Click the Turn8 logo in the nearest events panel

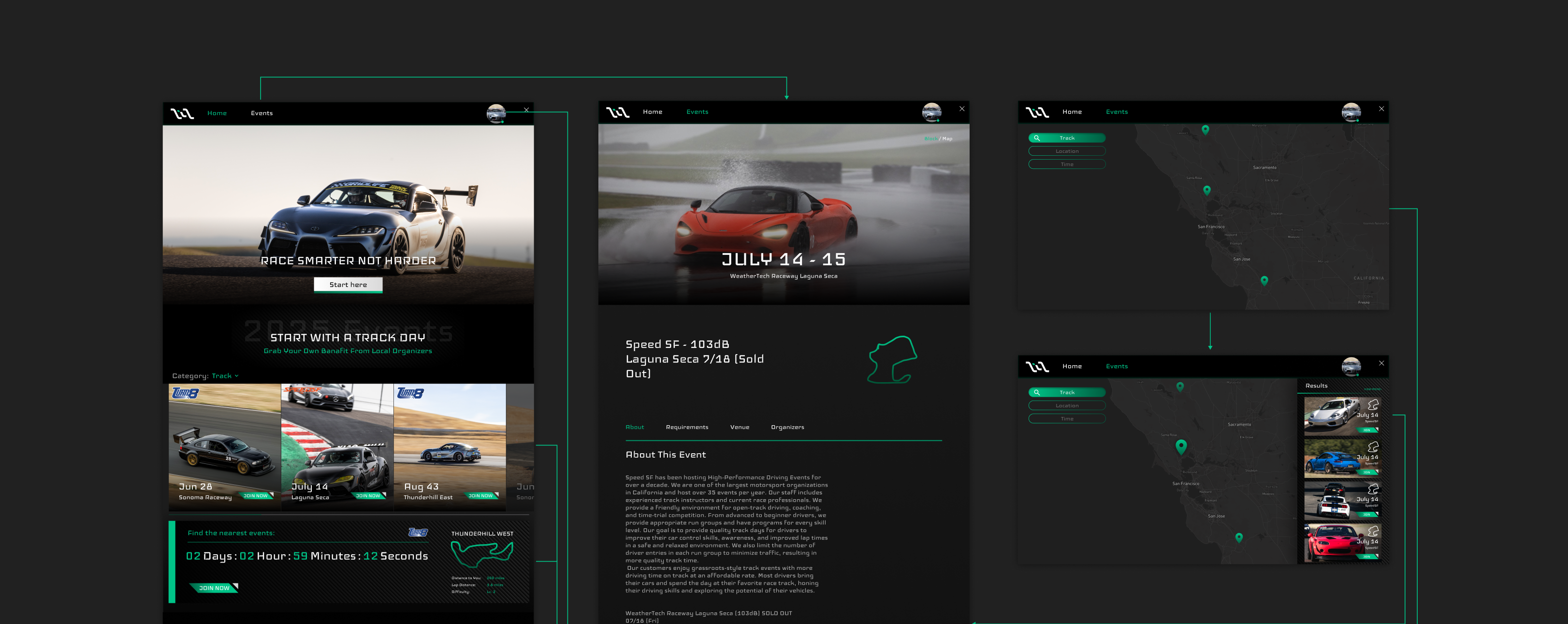[418, 533]
